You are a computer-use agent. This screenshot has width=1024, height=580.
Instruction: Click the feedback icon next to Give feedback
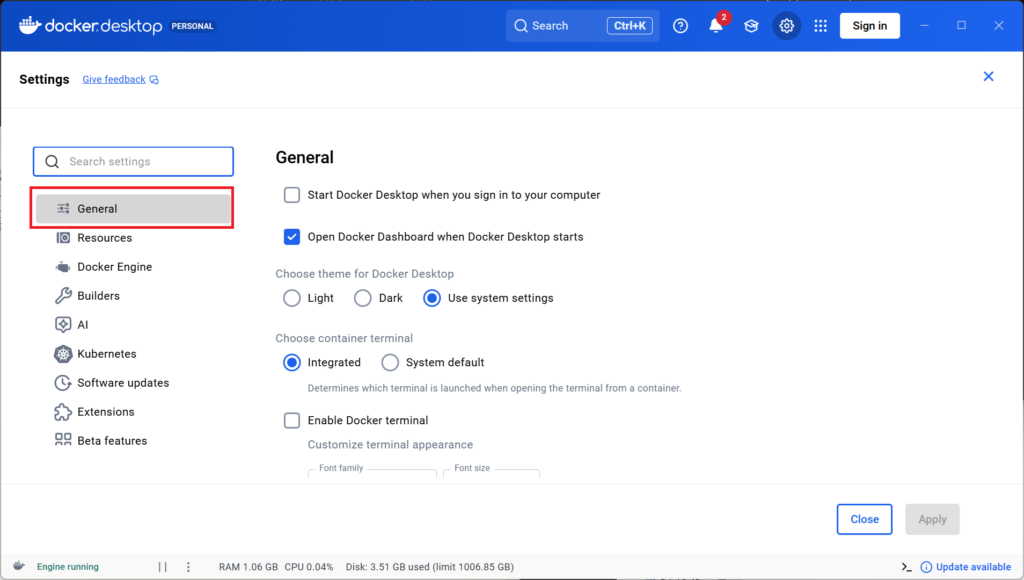tap(154, 80)
